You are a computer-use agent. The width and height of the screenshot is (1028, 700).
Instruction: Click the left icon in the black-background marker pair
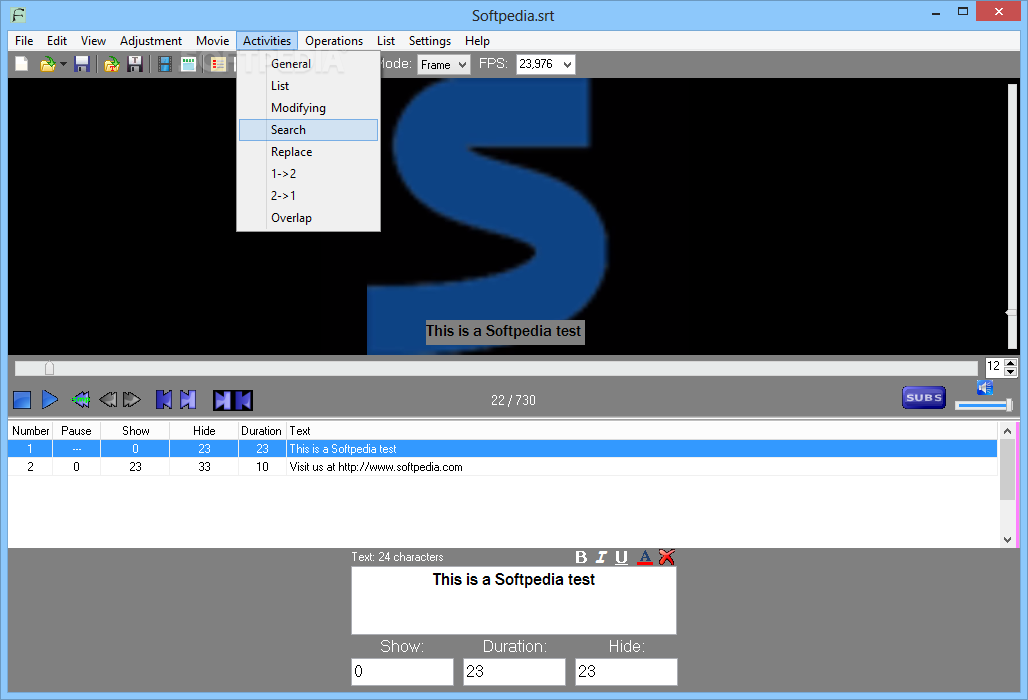click(x=223, y=400)
